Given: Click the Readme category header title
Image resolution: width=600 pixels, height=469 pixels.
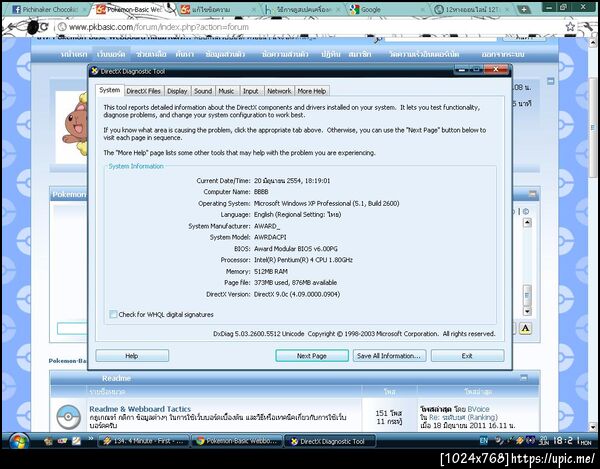Looking at the screenshot, I should (116, 378).
